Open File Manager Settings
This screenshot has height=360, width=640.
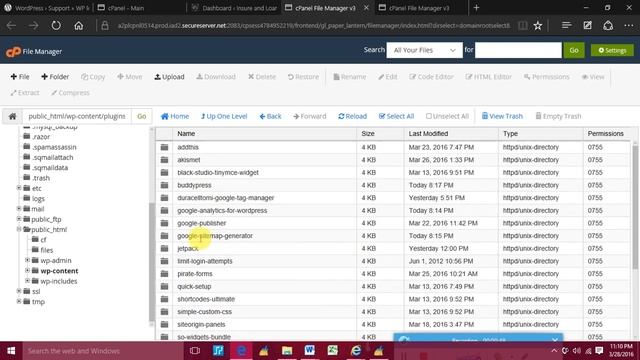click(x=612, y=50)
